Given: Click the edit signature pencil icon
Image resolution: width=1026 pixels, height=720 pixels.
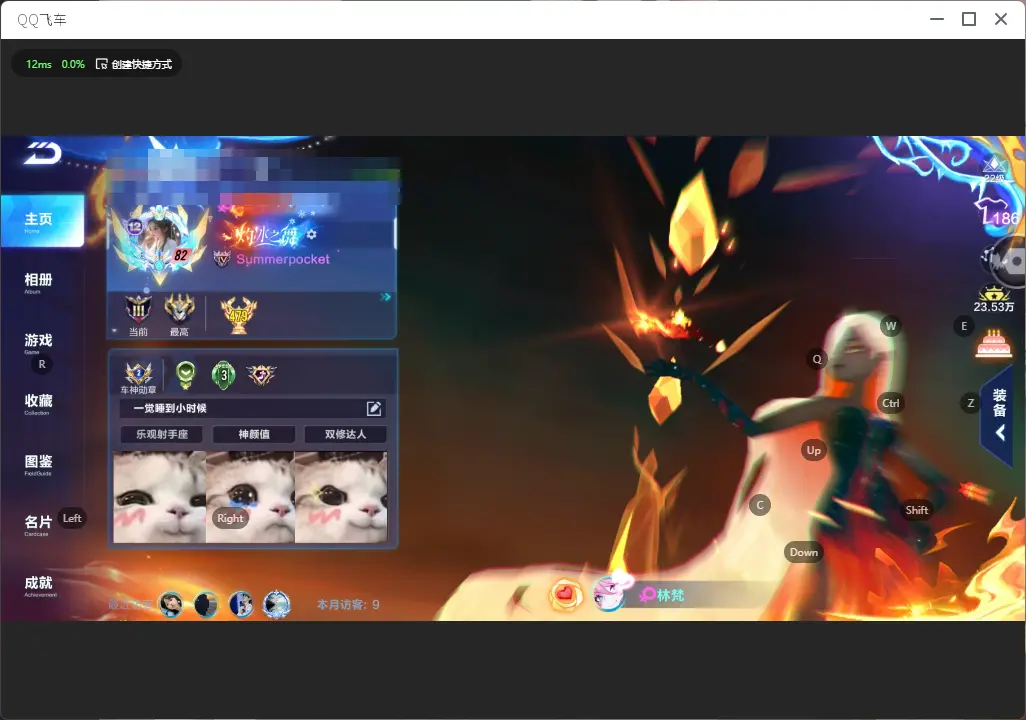Looking at the screenshot, I should (374, 408).
